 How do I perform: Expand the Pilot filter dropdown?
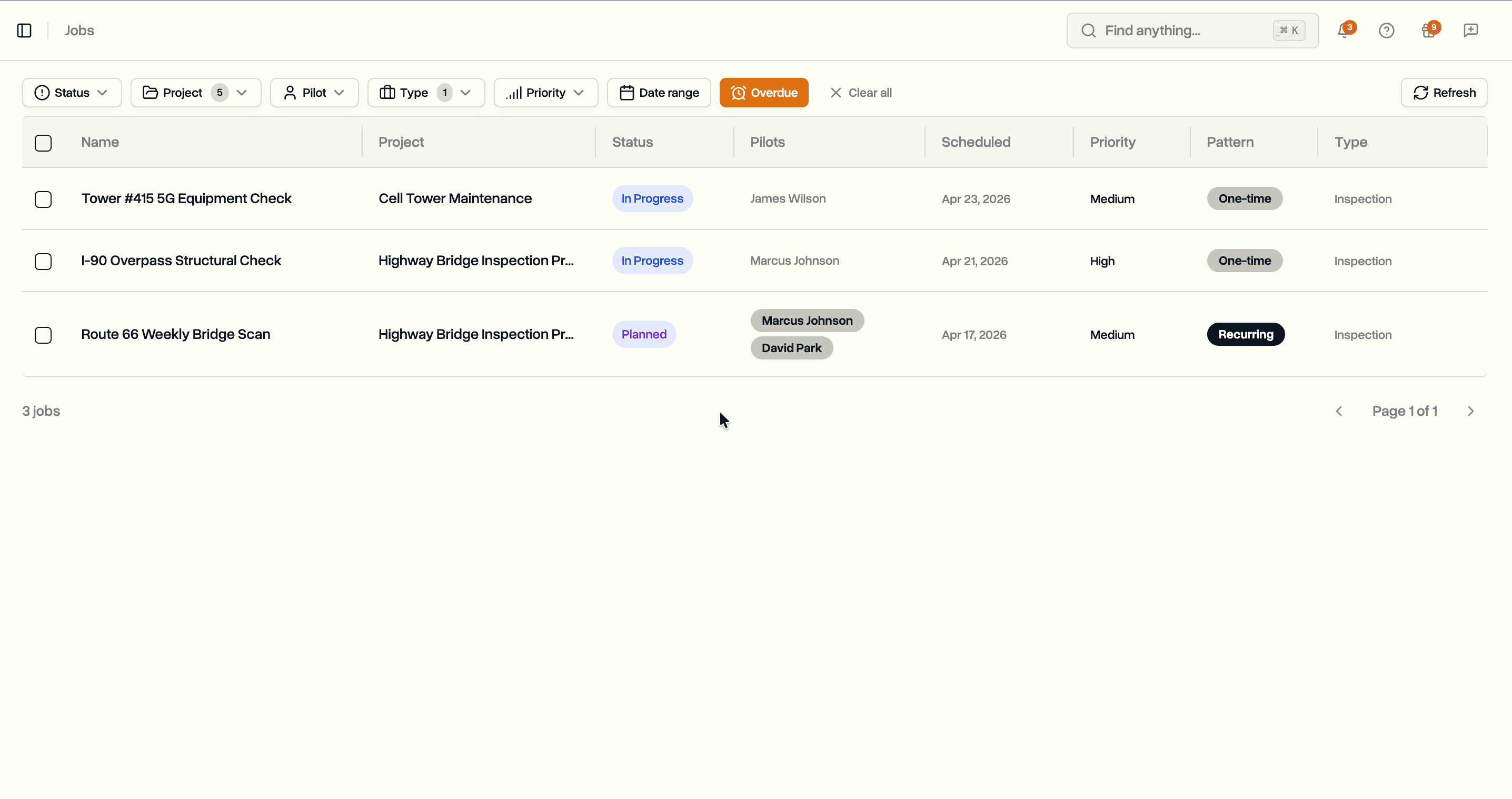[314, 92]
